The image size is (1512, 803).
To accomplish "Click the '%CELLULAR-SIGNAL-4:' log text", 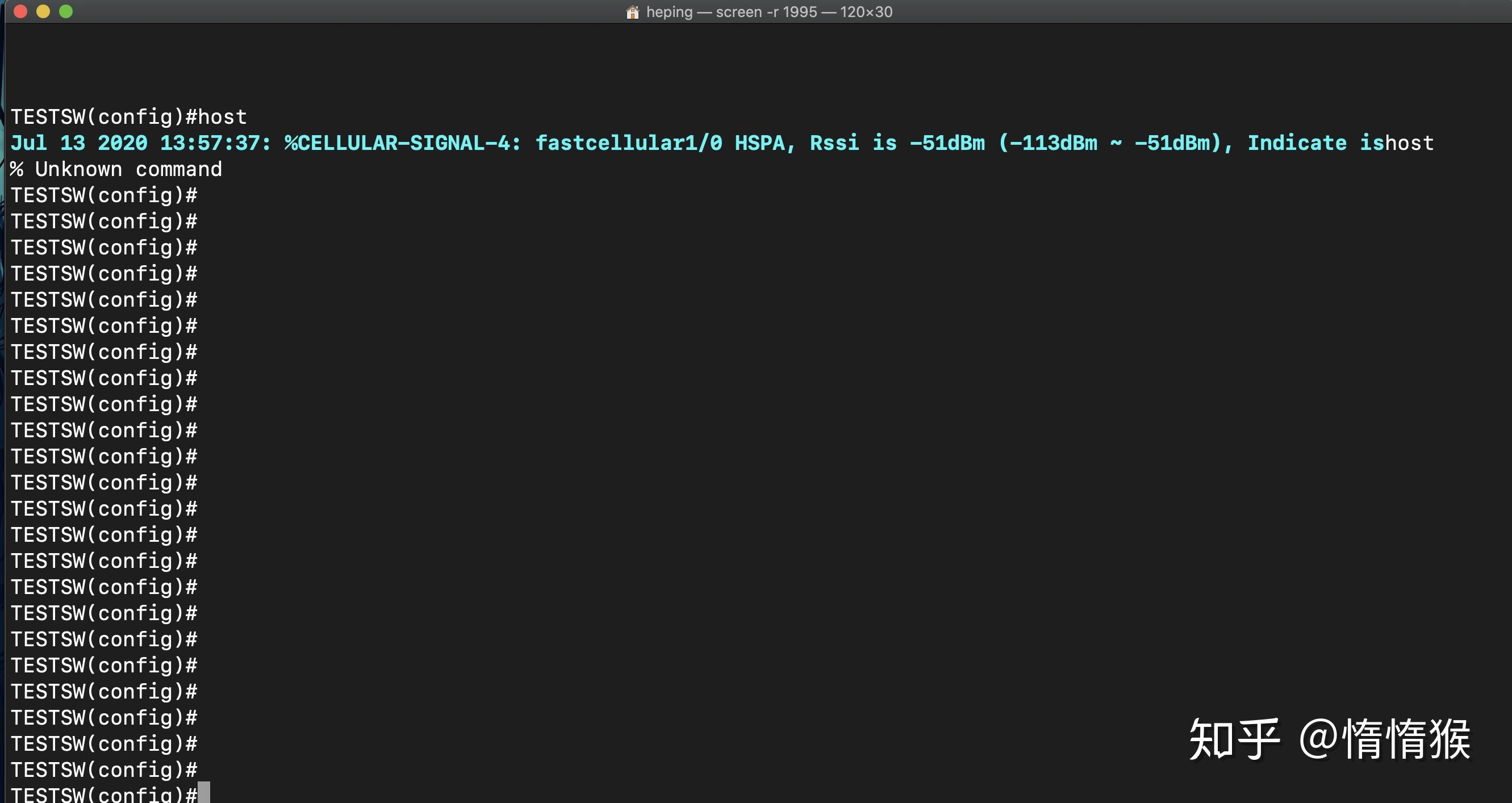I will tap(402, 143).
